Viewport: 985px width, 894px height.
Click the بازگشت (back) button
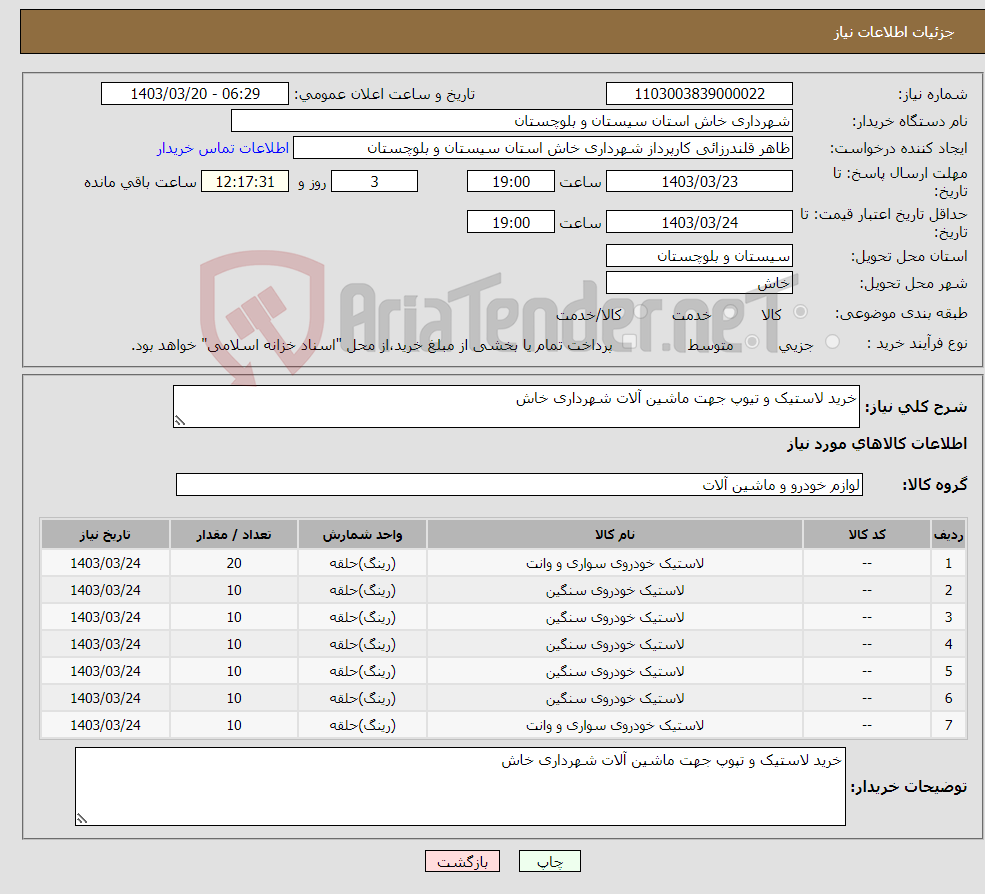tap(462, 861)
